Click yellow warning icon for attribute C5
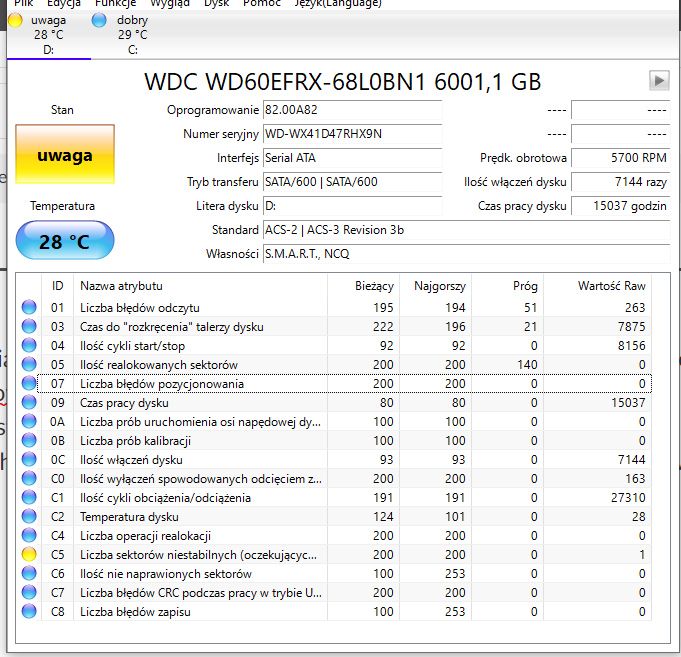Image resolution: width=681 pixels, height=657 pixels. 29,555
